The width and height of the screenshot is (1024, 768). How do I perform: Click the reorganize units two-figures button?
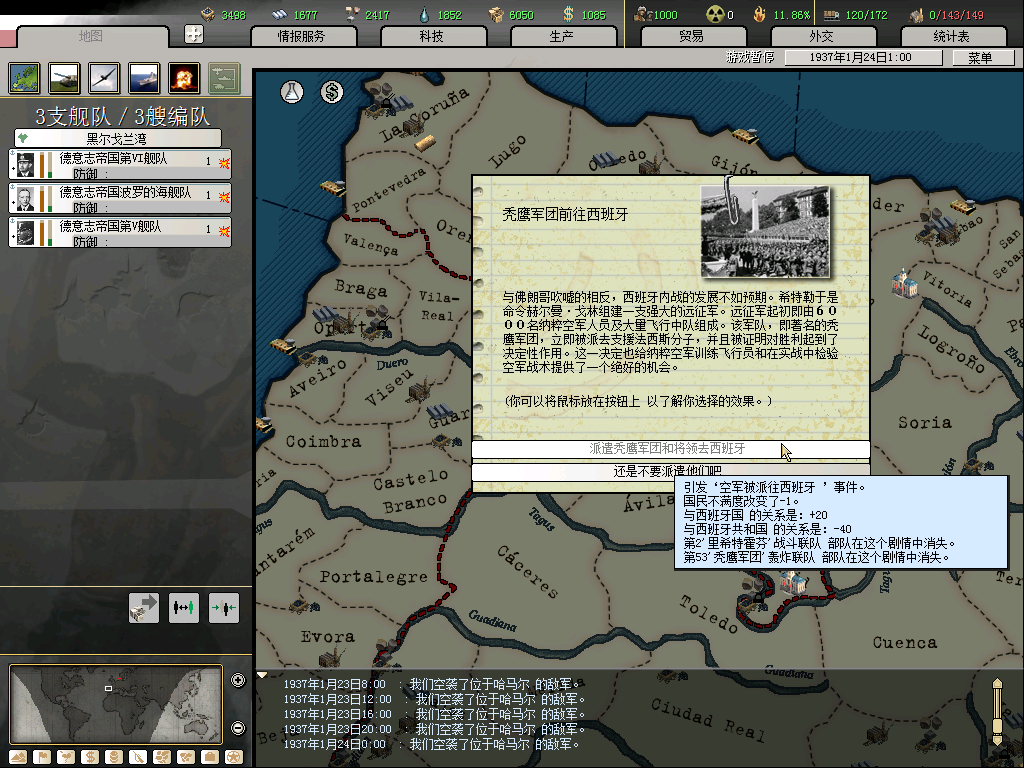184,607
